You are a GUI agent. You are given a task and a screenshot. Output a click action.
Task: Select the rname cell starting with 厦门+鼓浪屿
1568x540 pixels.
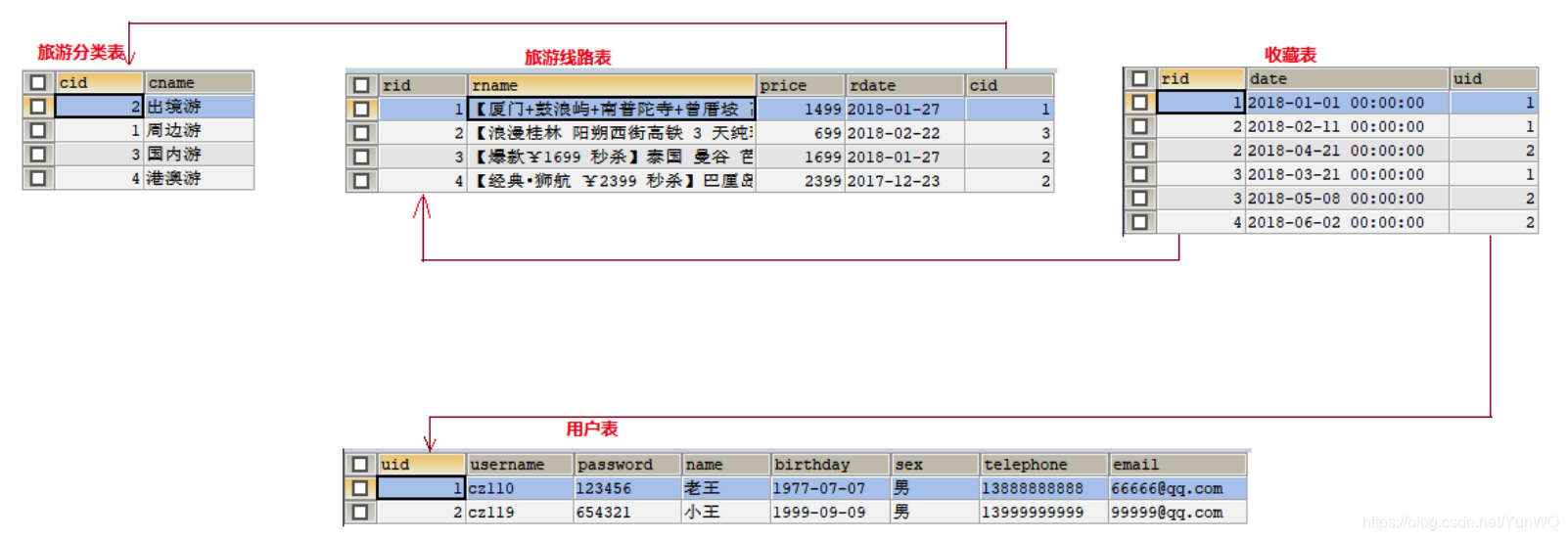(x=612, y=110)
